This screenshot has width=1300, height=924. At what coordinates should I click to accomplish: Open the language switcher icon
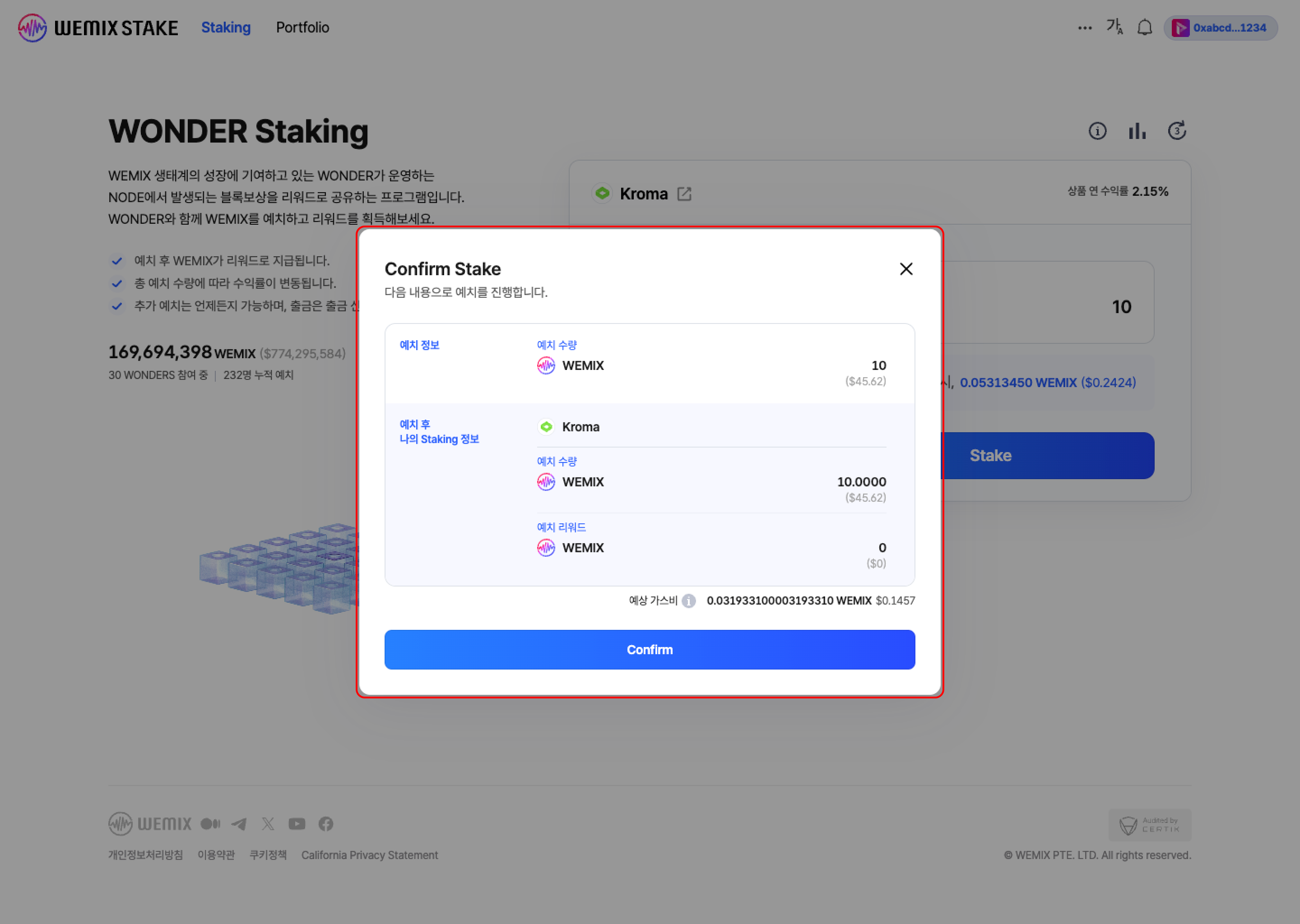click(x=1114, y=27)
